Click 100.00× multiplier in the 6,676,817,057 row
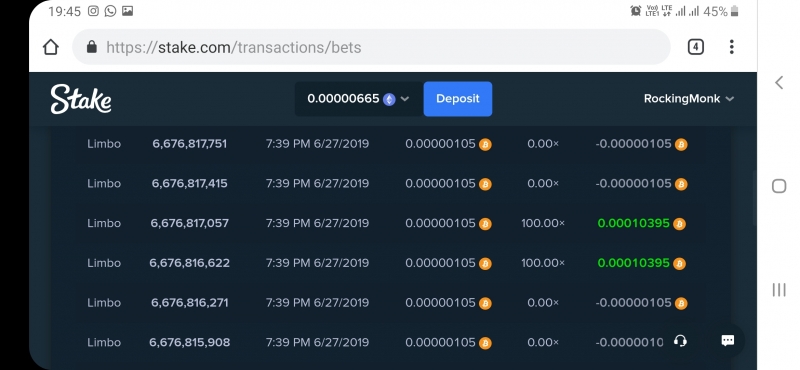800x370 pixels. pos(543,224)
